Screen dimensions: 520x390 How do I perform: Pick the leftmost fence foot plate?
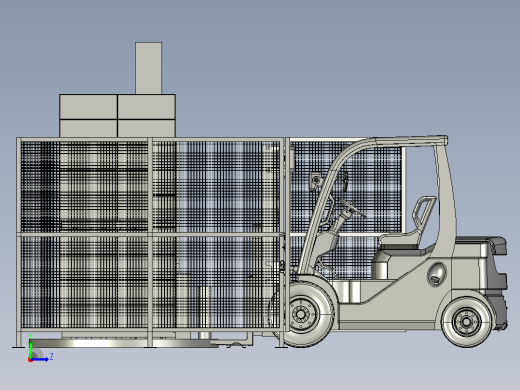(x=18, y=347)
